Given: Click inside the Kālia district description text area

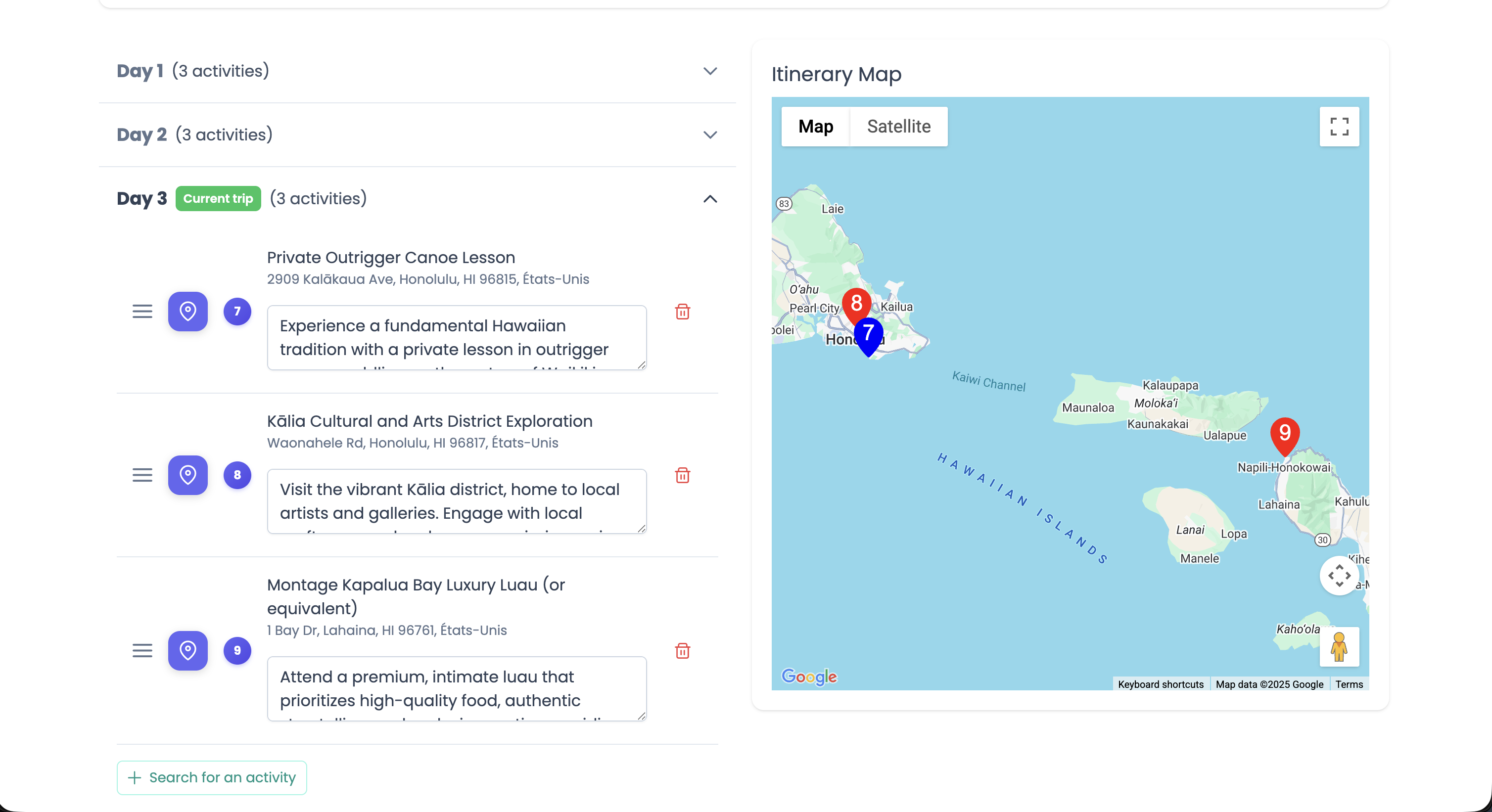Looking at the screenshot, I should click(x=457, y=501).
